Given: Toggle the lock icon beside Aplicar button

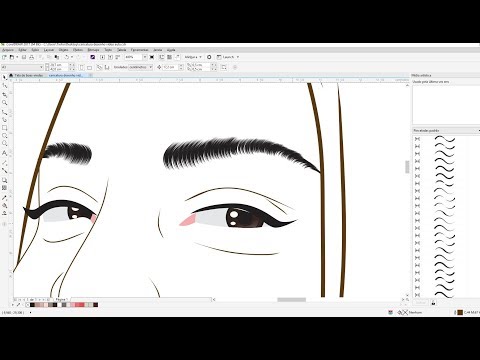Looking at the screenshot, I should 433,303.
